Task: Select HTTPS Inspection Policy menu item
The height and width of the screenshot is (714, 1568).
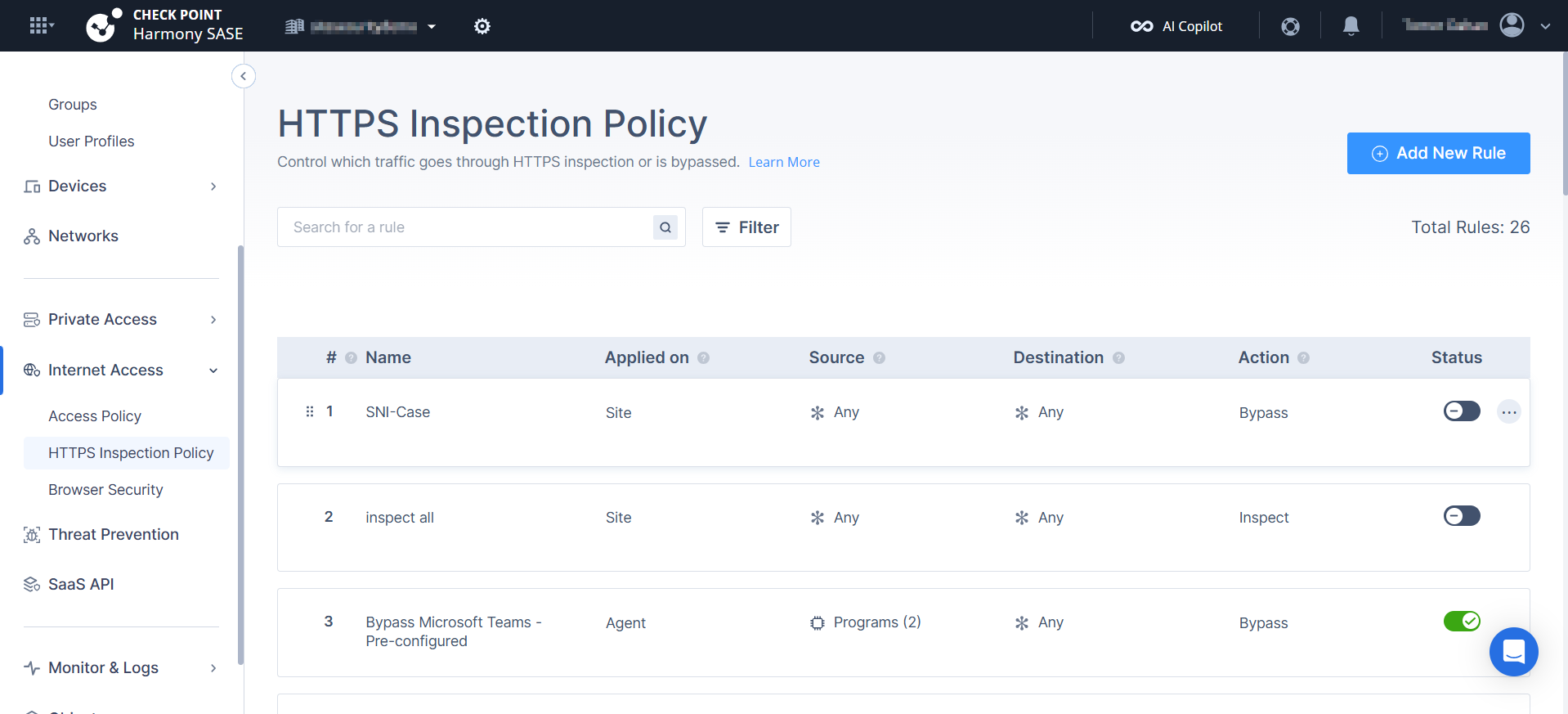Action: [x=127, y=453]
